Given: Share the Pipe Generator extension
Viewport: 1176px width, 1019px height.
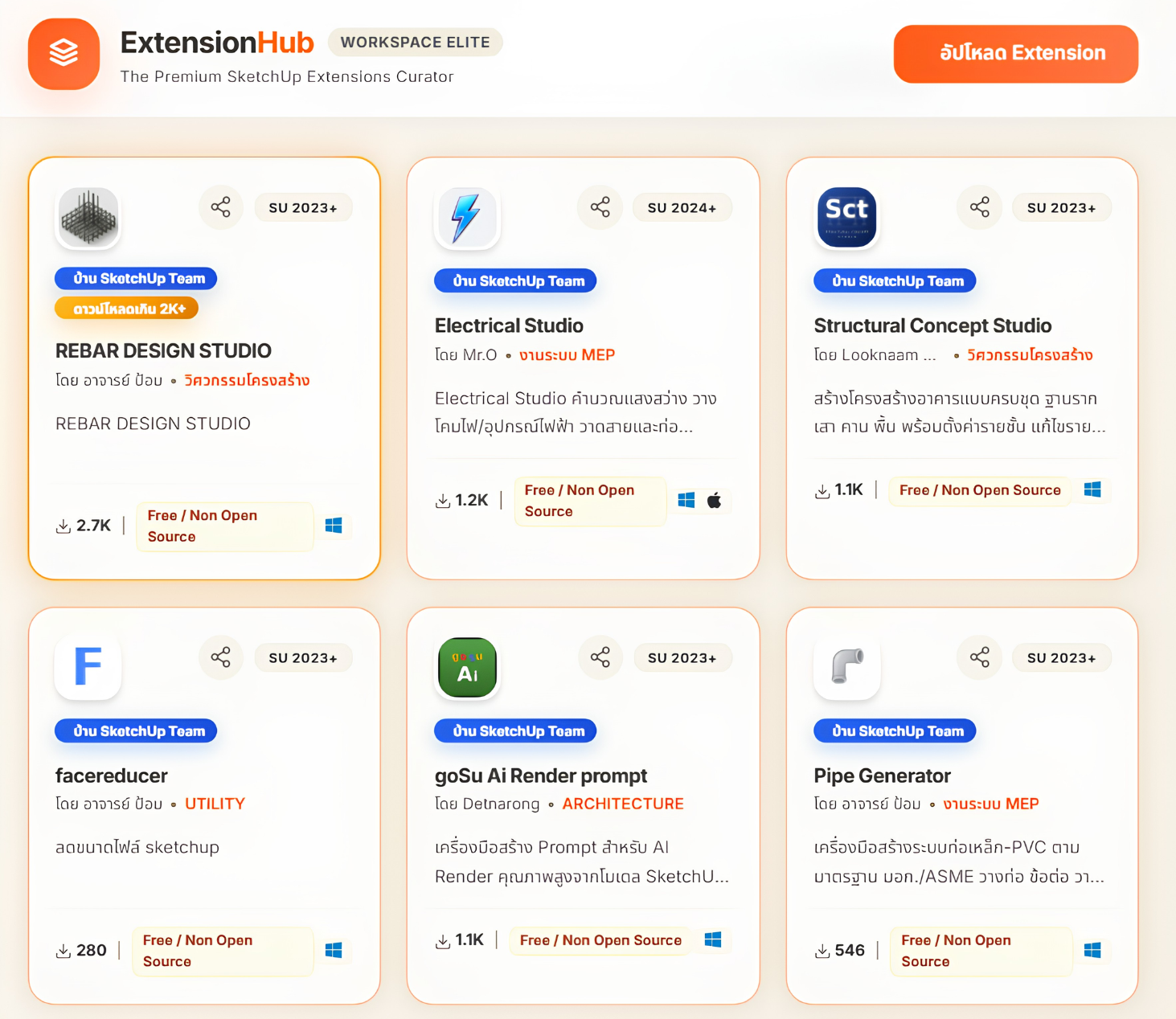Looking at the screenshot, I should (x=979, y=657).
